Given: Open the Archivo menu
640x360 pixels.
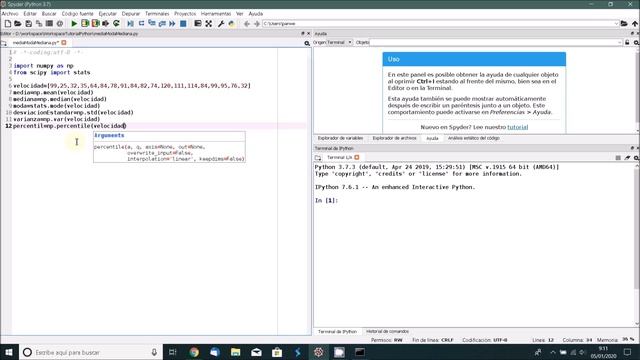Looking at the screenshot, I should point(10,13).
